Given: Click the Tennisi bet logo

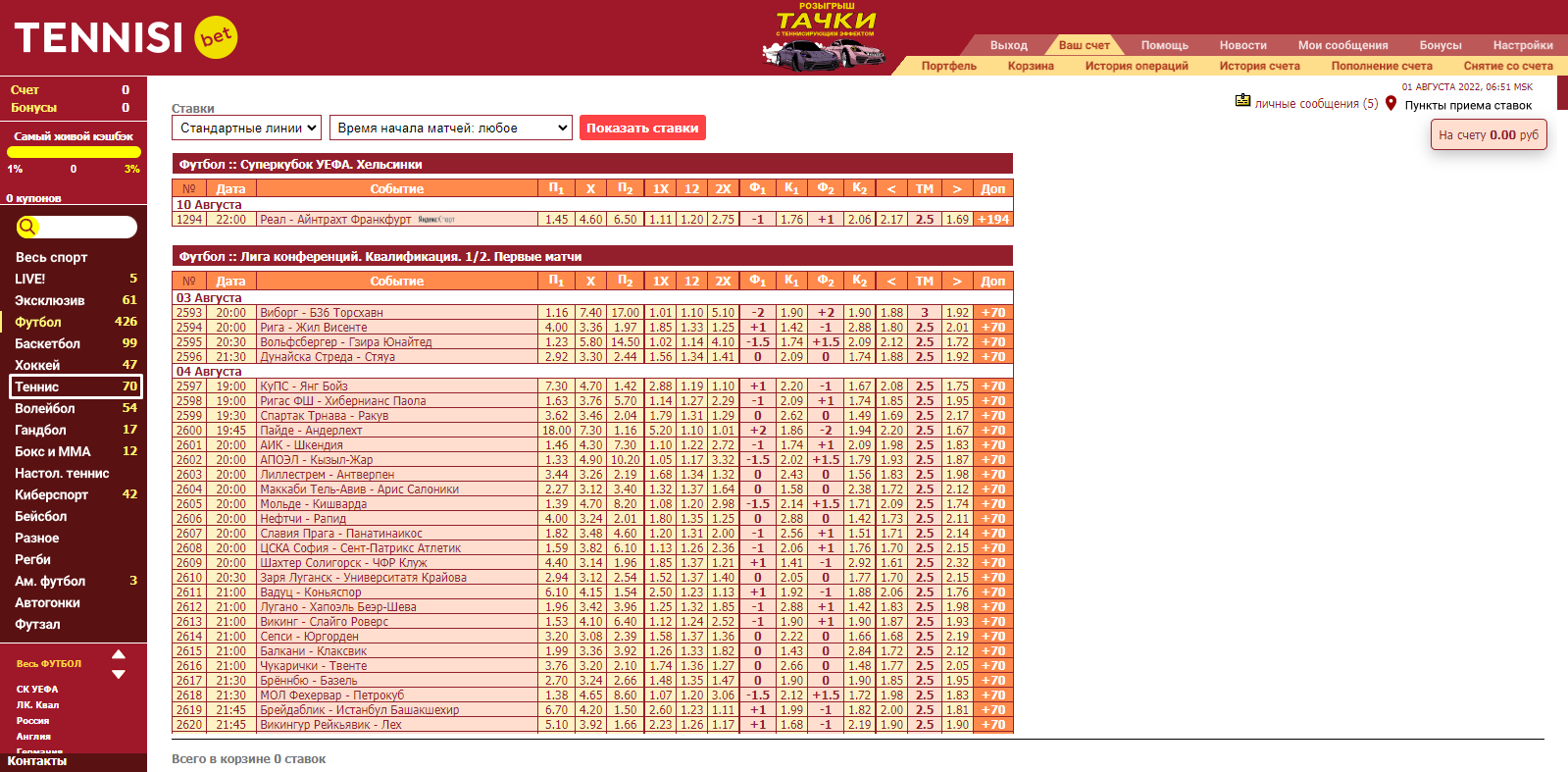Looking at the screenshot, I should tap(126, 37).
